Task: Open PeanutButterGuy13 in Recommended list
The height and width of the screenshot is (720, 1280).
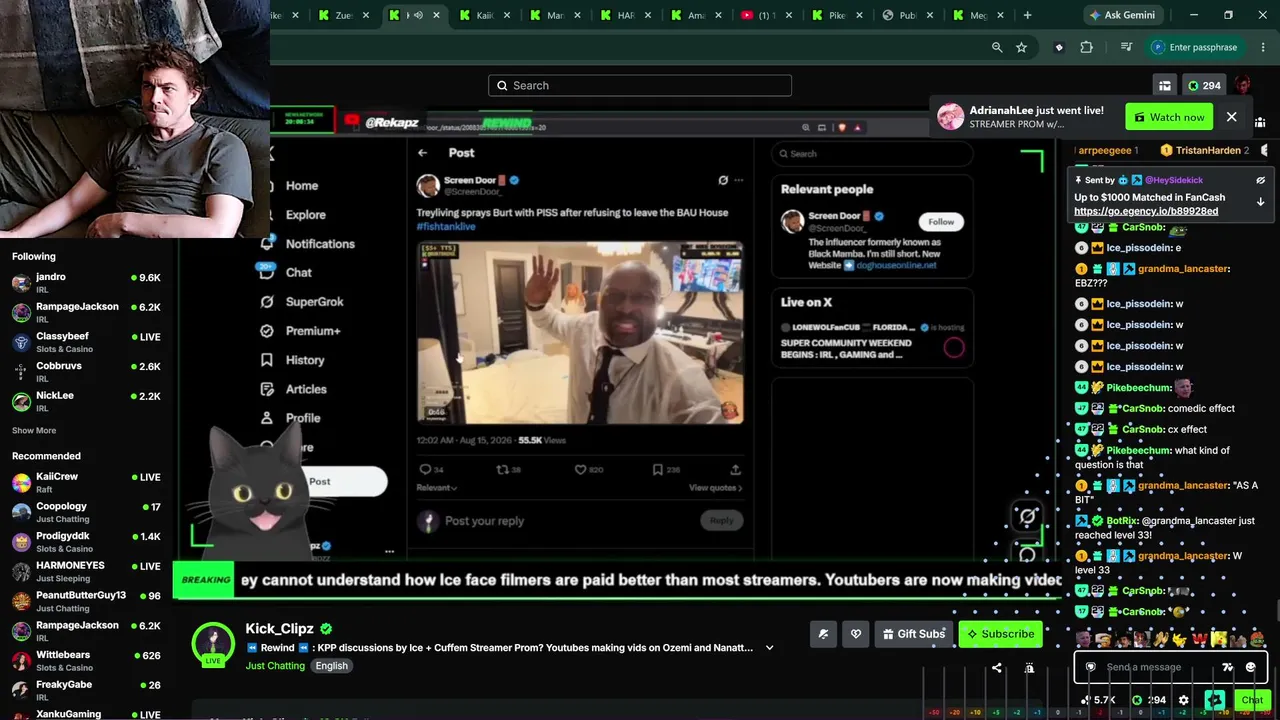Action: (88, 600)
